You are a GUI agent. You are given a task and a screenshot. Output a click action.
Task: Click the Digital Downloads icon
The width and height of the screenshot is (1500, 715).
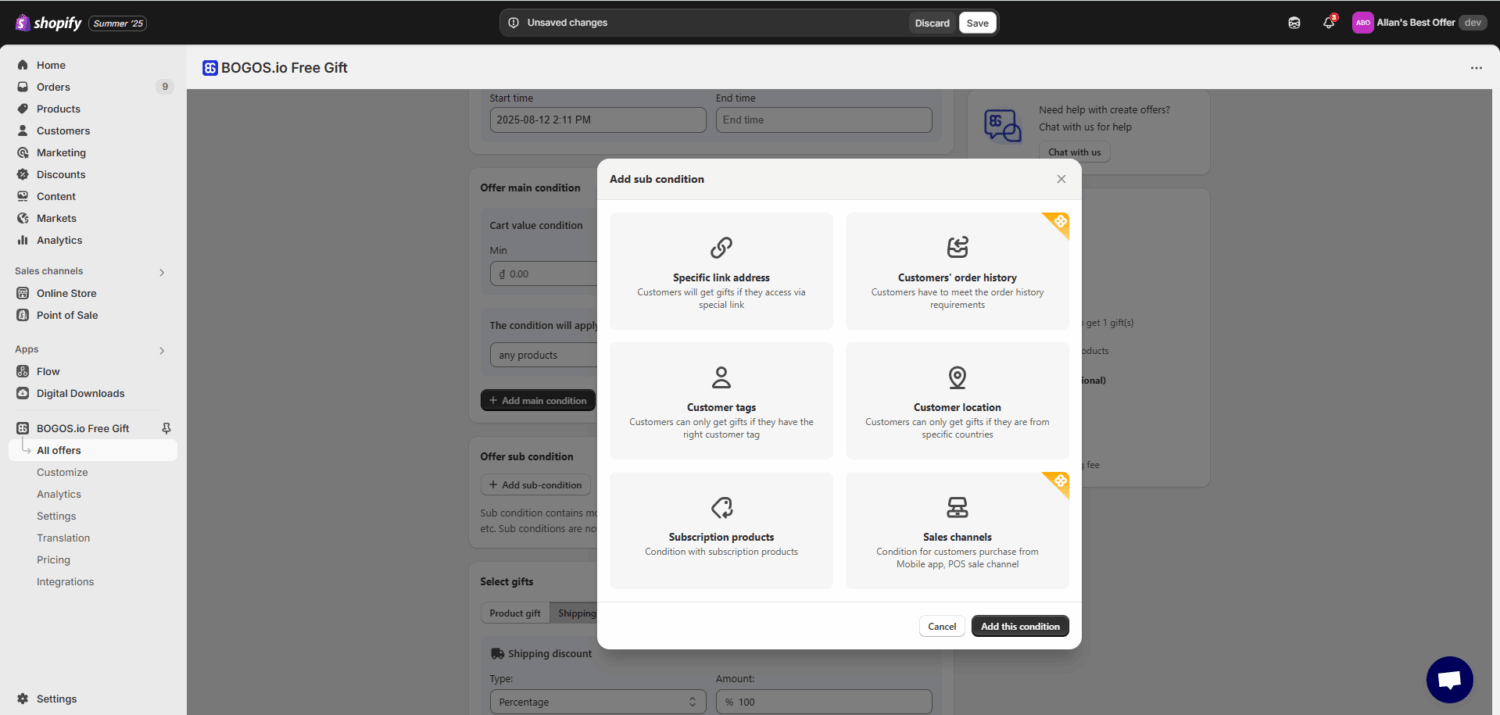(23, 393)
